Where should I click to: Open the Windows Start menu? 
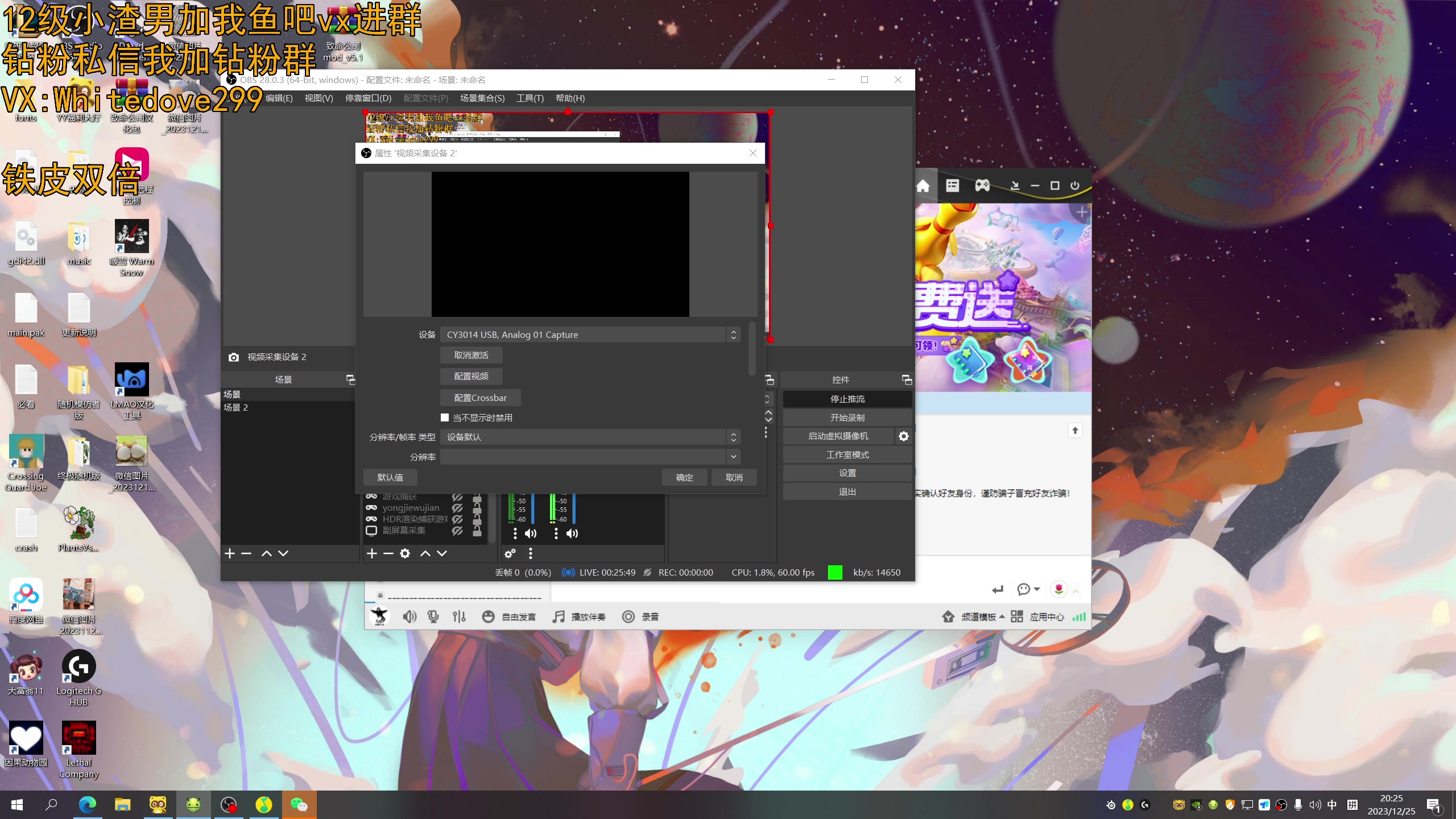pyautogui.click(x=17, y=805)
